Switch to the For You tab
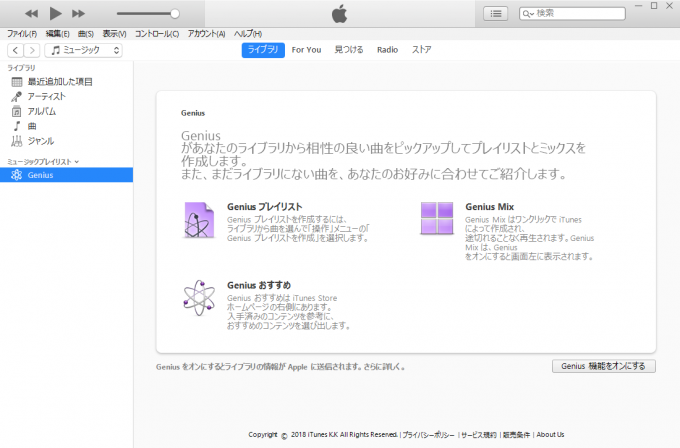This screenshot has width=680, height=448. coord(307,50)
